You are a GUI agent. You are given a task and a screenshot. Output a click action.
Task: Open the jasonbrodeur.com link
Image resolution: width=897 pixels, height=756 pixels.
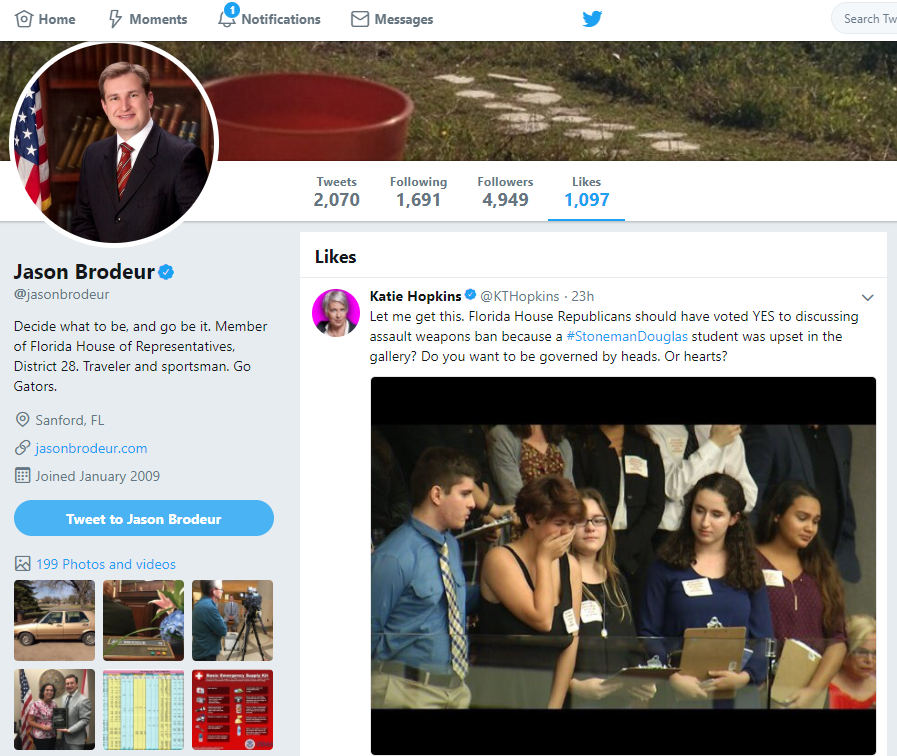(91, 448)
